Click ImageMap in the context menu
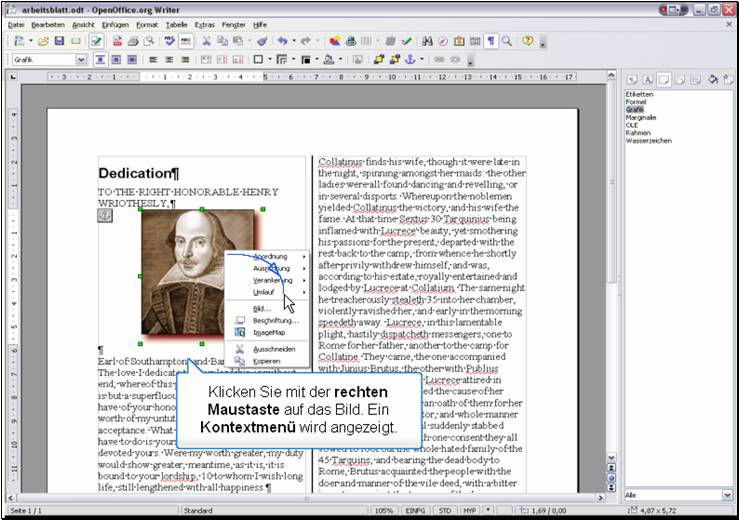 pos(268,332)
